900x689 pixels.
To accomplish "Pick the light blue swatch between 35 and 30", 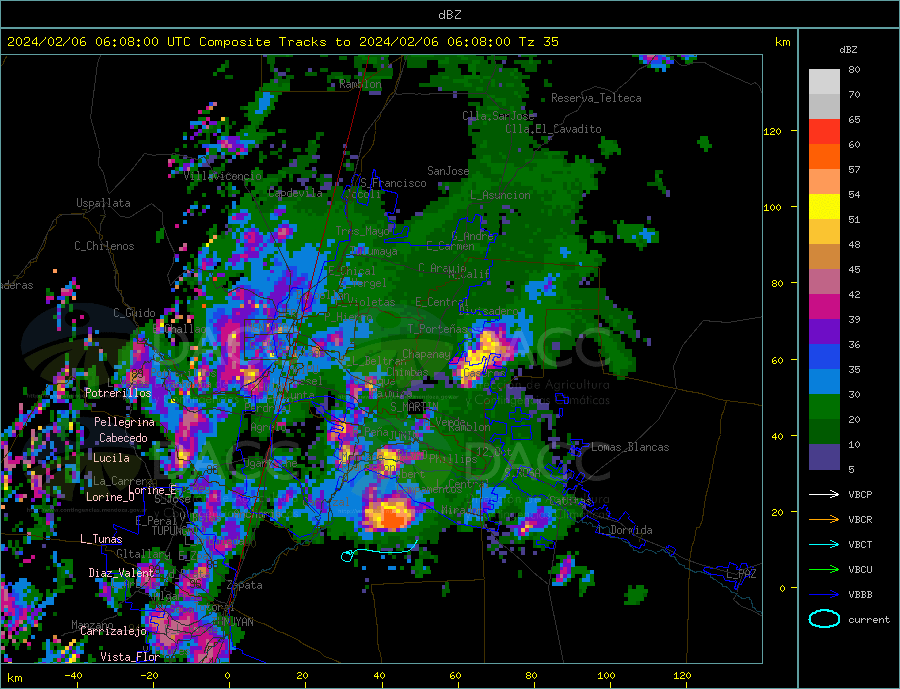I will (824, 382).
